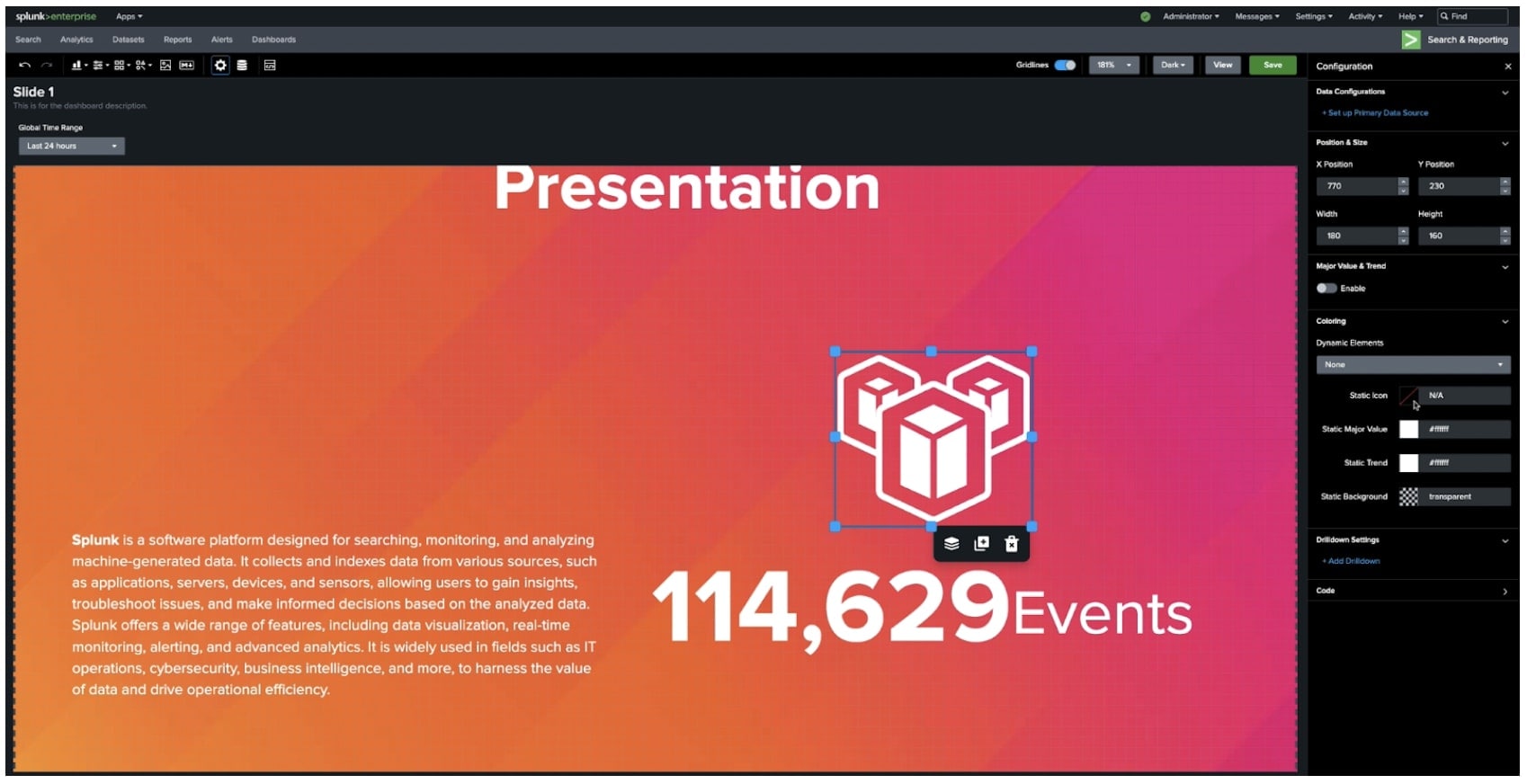Open the zoom level dropdown
1527x784 pixels.
tap(1114, 65)
